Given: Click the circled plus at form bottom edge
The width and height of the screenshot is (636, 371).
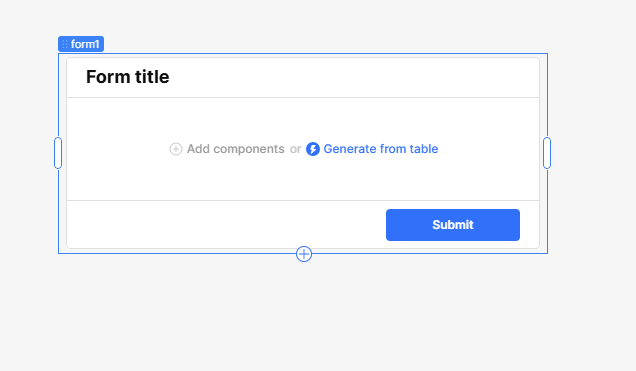Looking at the screenshot, I should tap(304, 254).
